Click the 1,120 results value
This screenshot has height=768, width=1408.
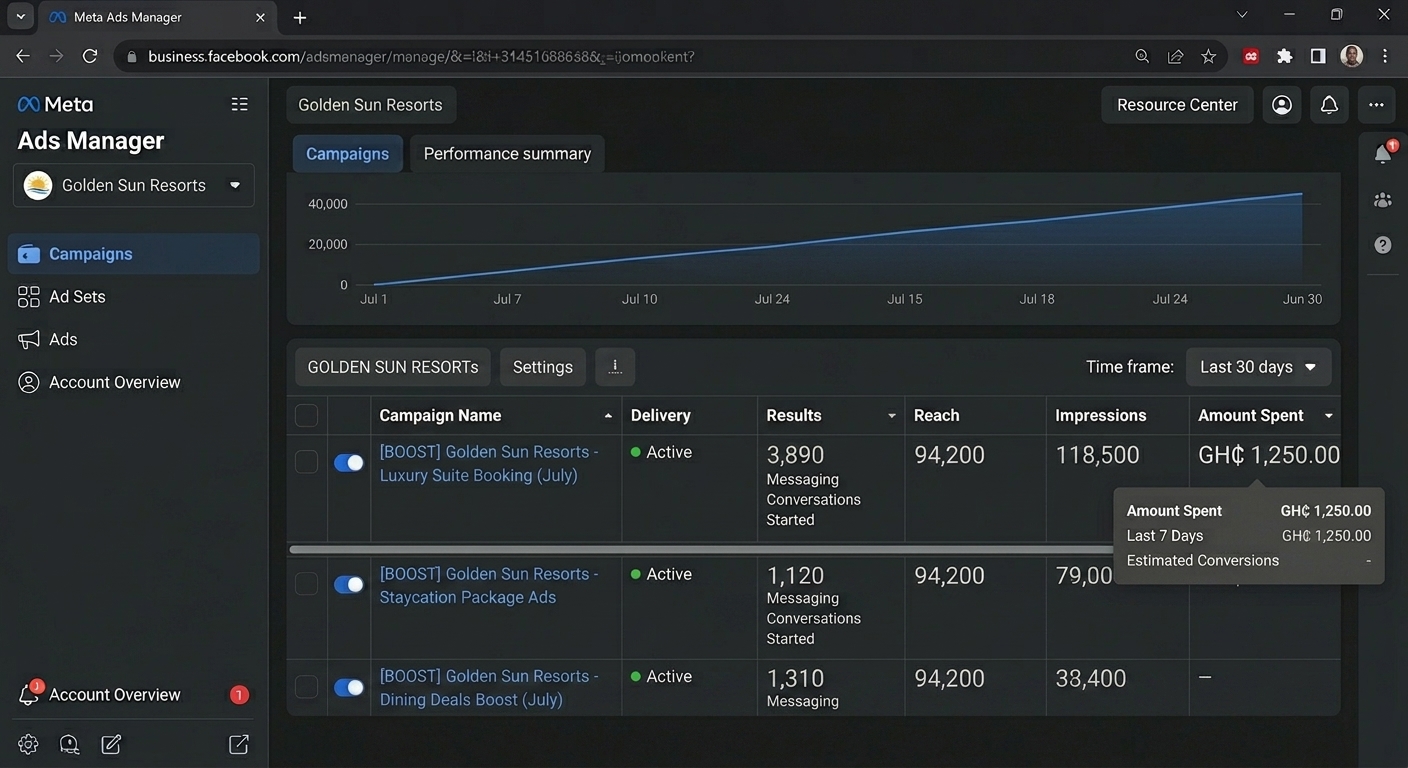click(x=795, y=576)
